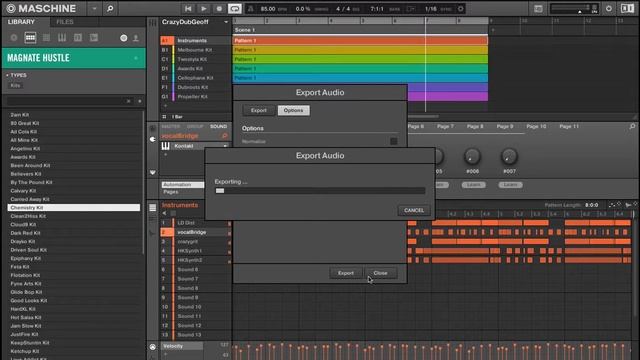Select group A1 Instruments
640x360 pixels.
tap(196, 40)
